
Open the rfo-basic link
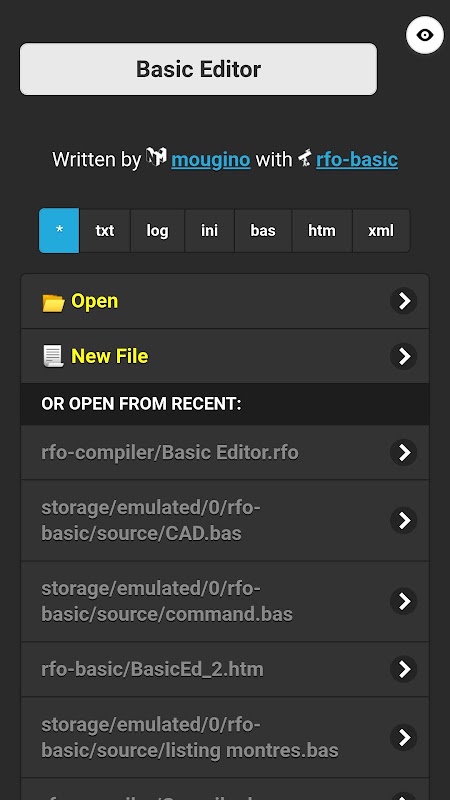tap(357, 160)
